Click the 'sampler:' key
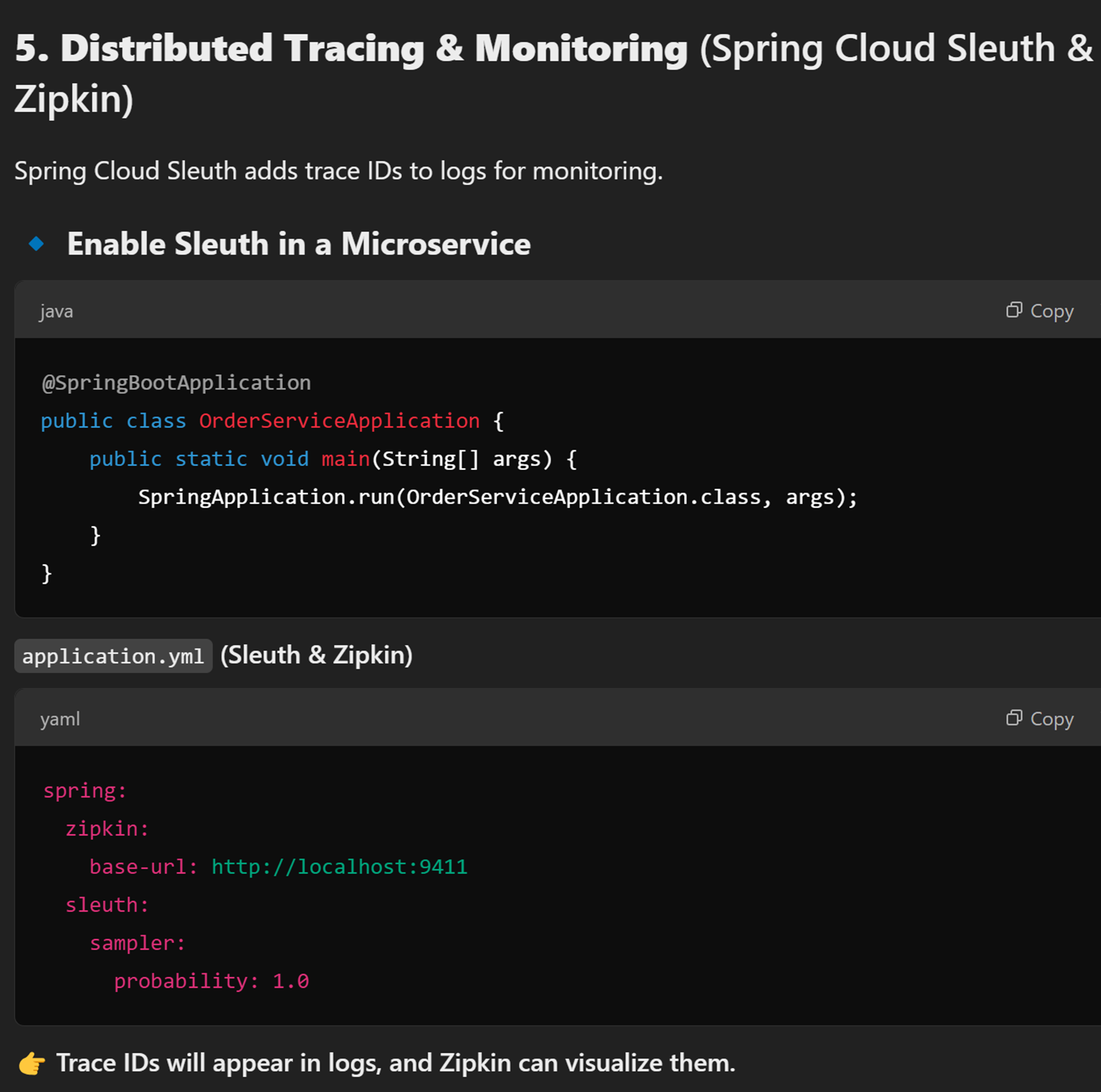Image resolution: width=1101 pixels, height=1092 pixels. click(138, 943)
